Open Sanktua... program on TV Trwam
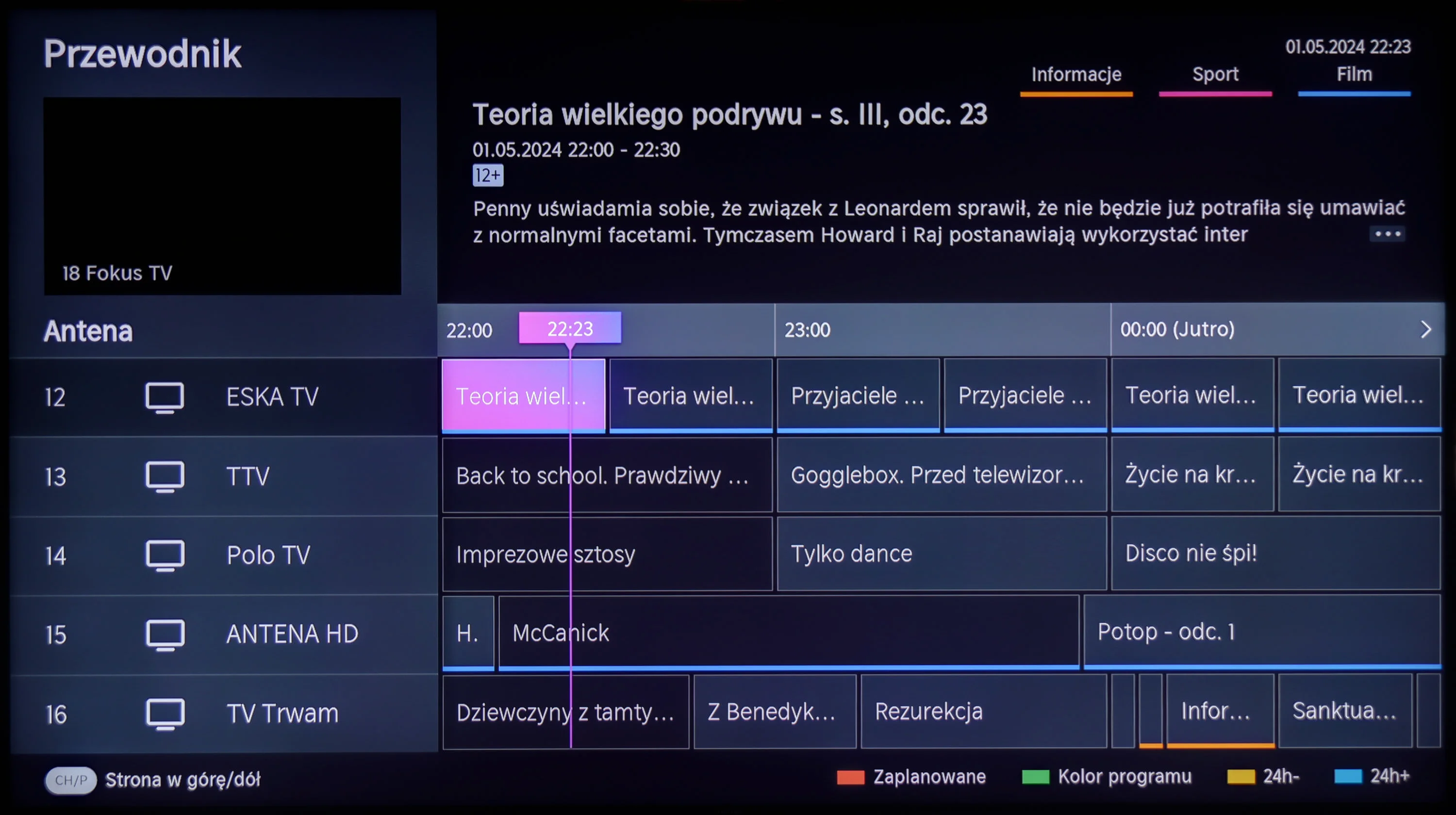The image size is (1456, 815). [1345, 711]
